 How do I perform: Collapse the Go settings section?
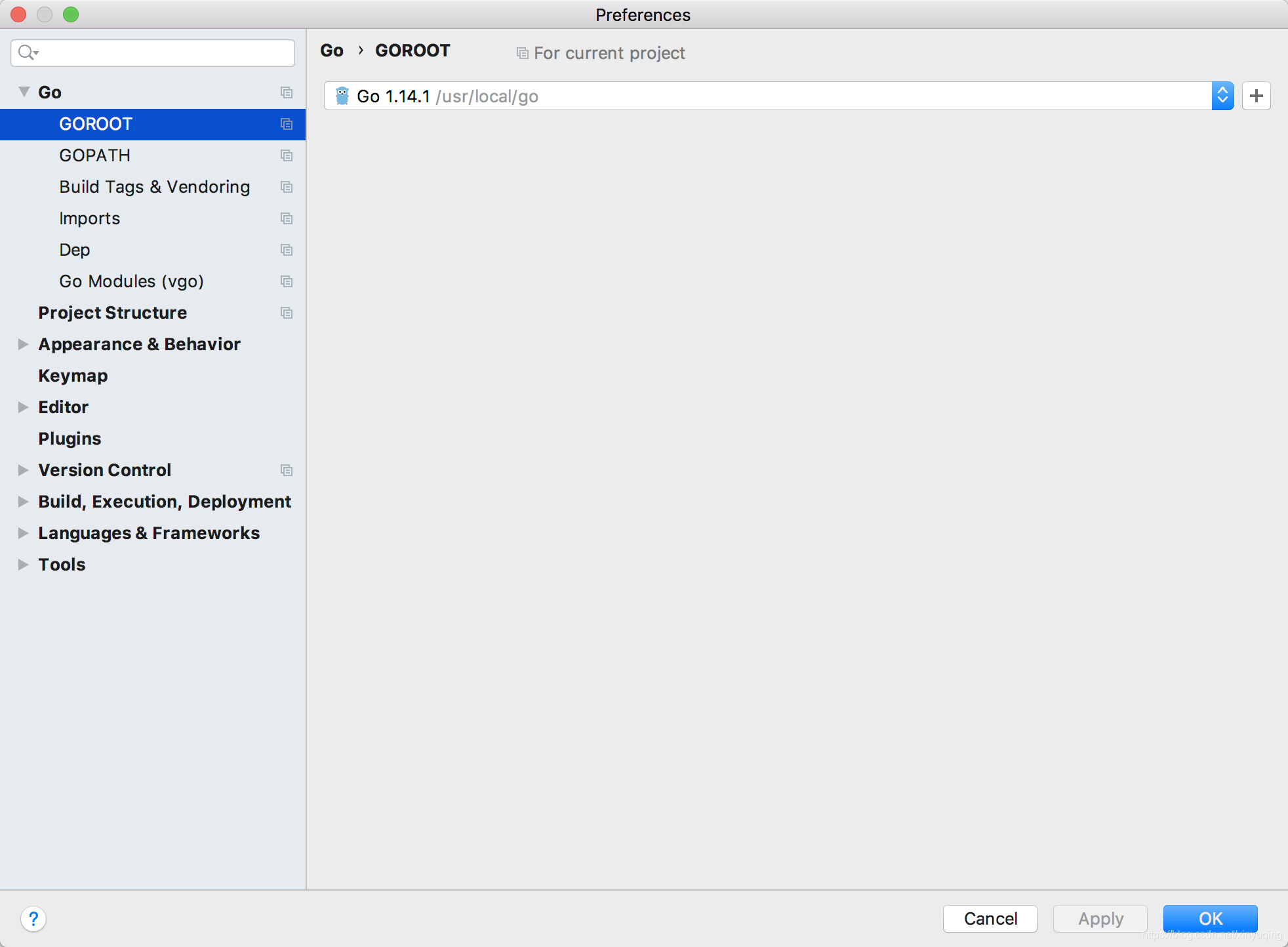point(24,92)
